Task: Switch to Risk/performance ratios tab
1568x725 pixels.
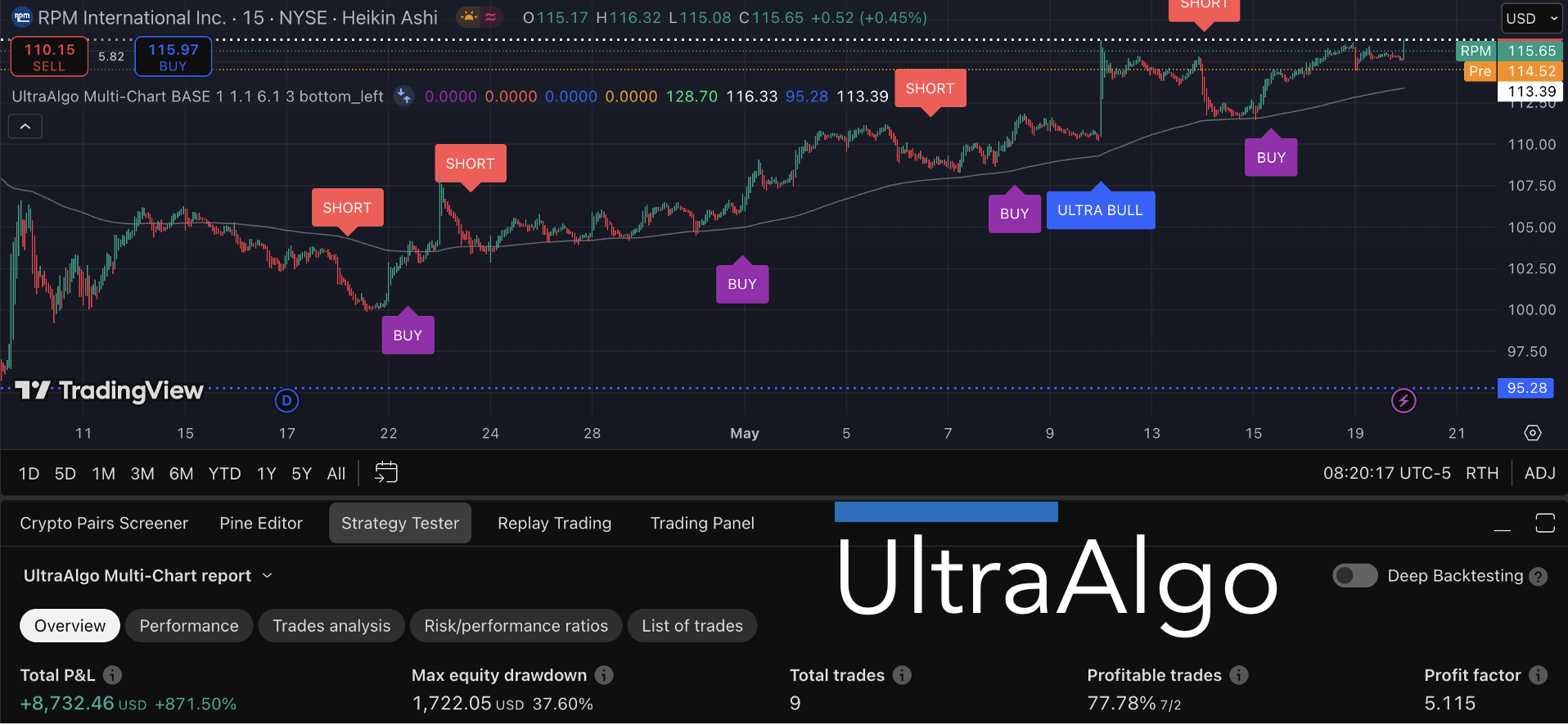Action: pos(516,626)
